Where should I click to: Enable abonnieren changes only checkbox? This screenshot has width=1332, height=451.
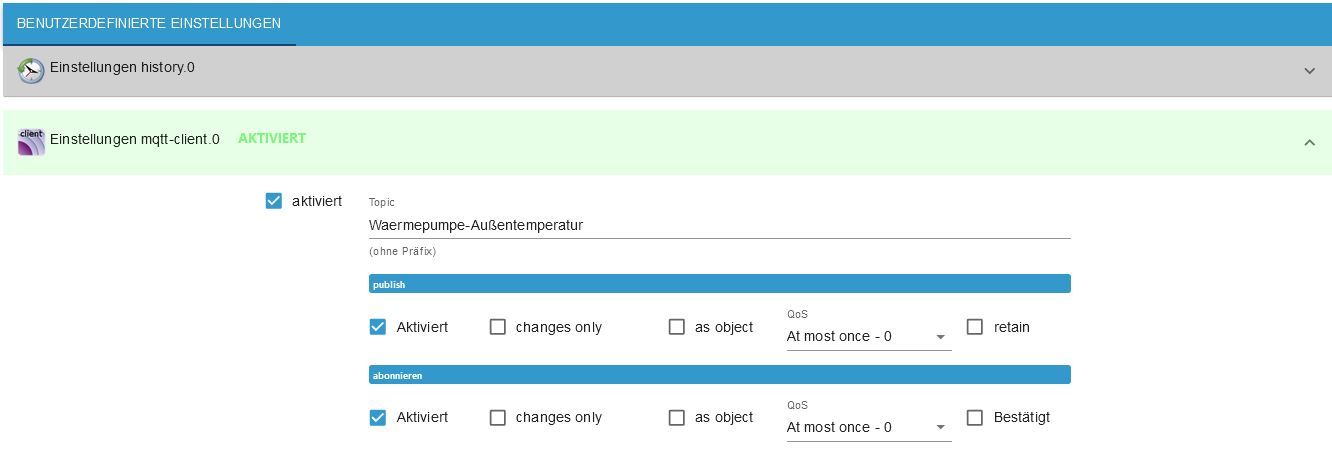(x=498, y=417)
